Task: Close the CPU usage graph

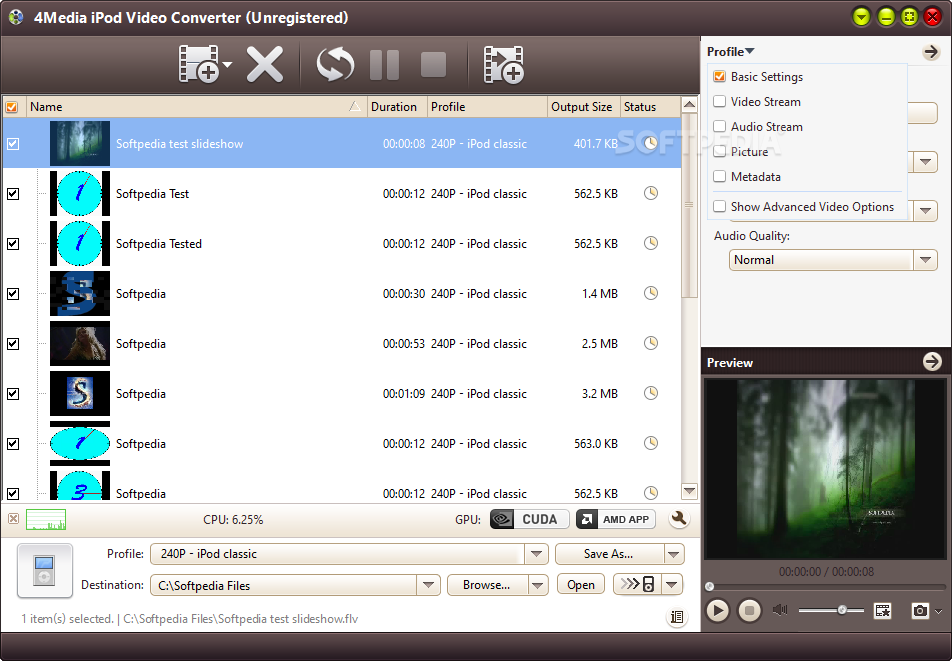Action: click(x=13, y=519)
